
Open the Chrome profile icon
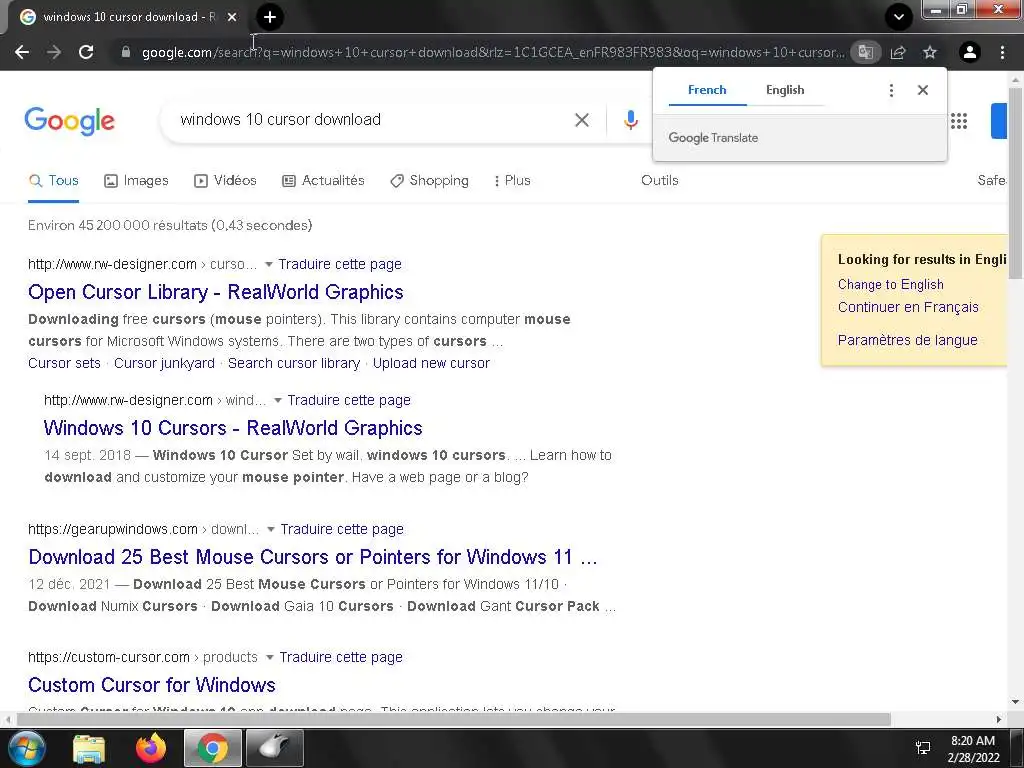pos(970,52)
